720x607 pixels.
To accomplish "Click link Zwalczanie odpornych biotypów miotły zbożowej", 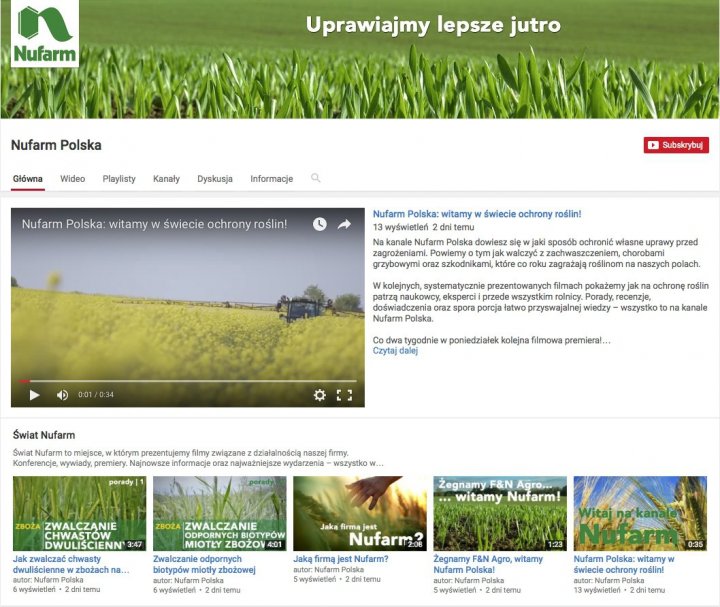I will click(204, 564).
